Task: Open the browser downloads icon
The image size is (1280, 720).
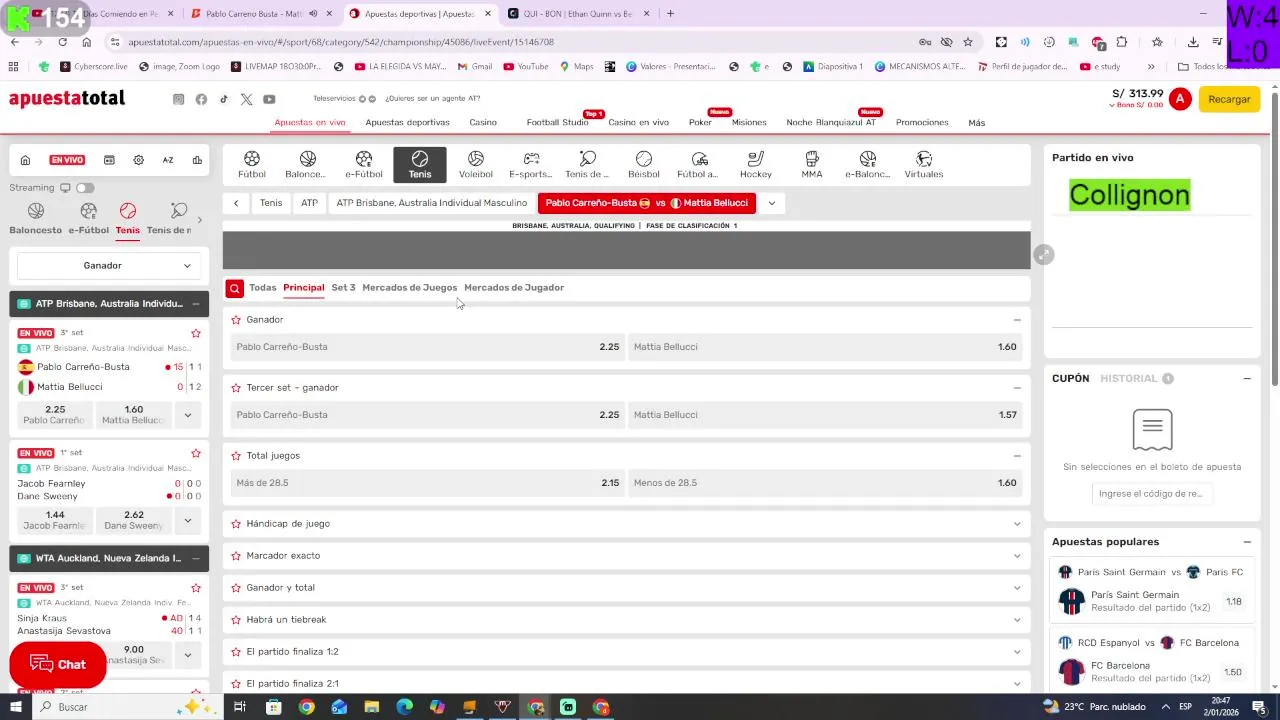Action: pos(1193,42)
